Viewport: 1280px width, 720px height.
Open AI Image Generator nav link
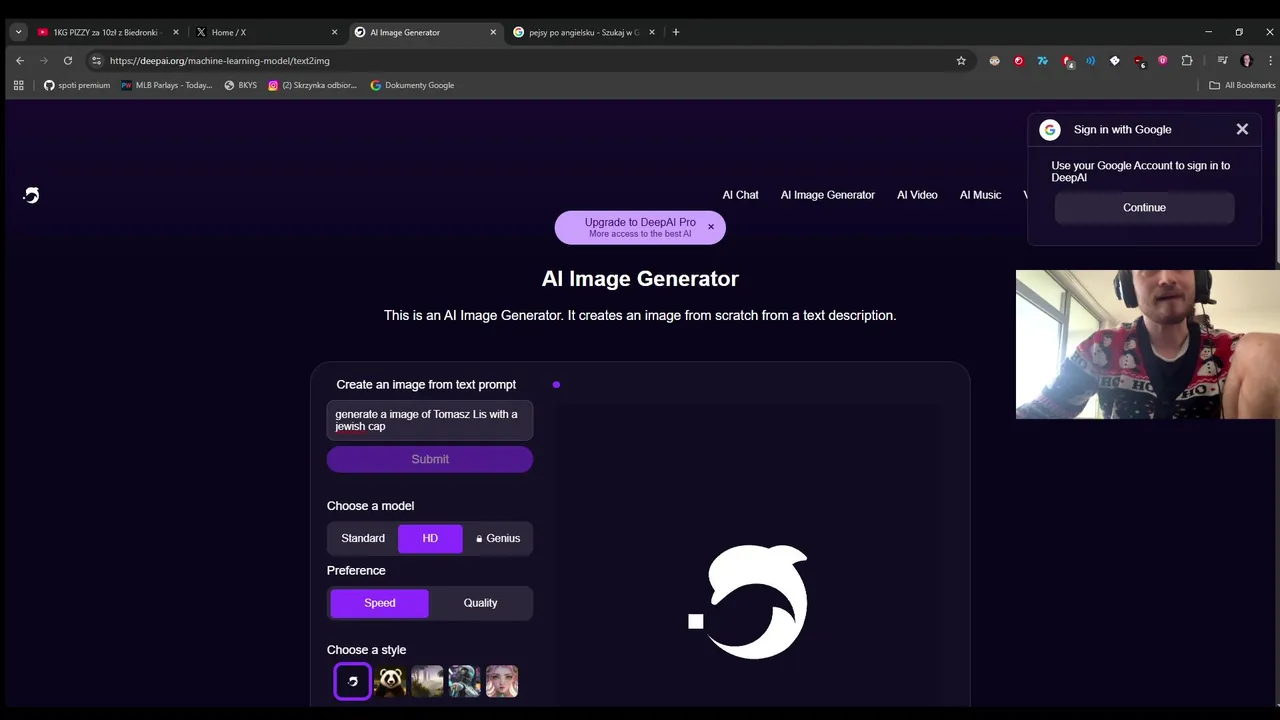pyautogui.click(x=828, y=195)
